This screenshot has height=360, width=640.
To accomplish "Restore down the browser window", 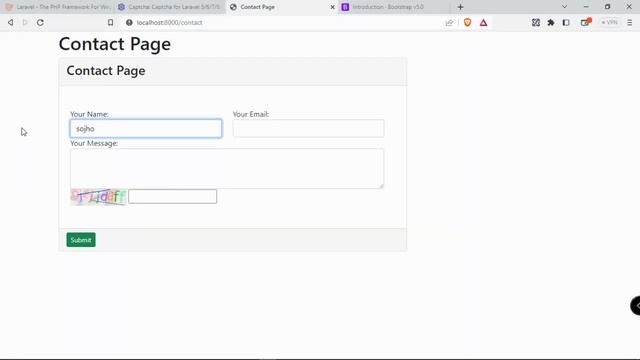I will 607,7.
